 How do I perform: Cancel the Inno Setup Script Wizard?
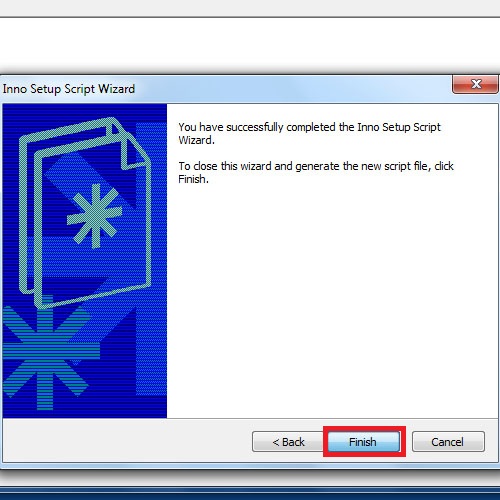tap(448, 442)
